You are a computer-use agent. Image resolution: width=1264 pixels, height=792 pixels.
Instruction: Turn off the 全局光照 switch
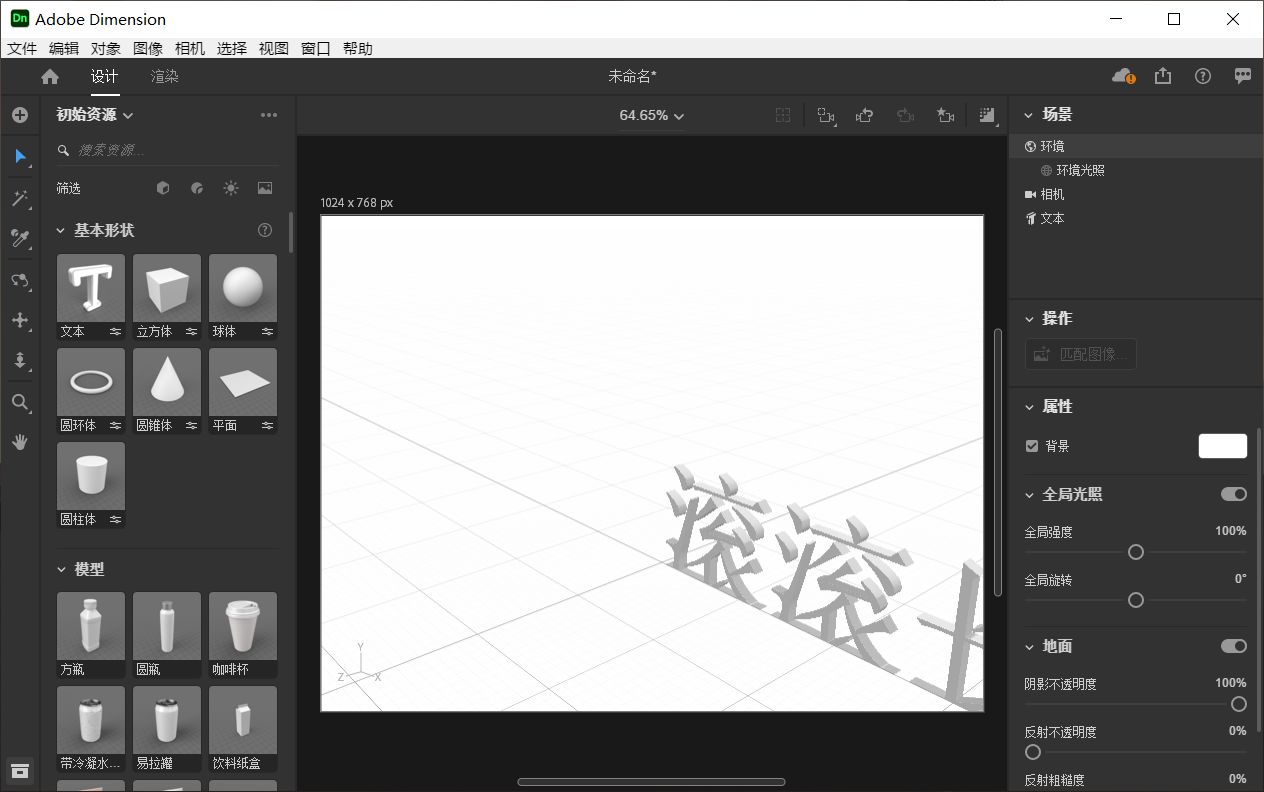(x=1234, y=494)
